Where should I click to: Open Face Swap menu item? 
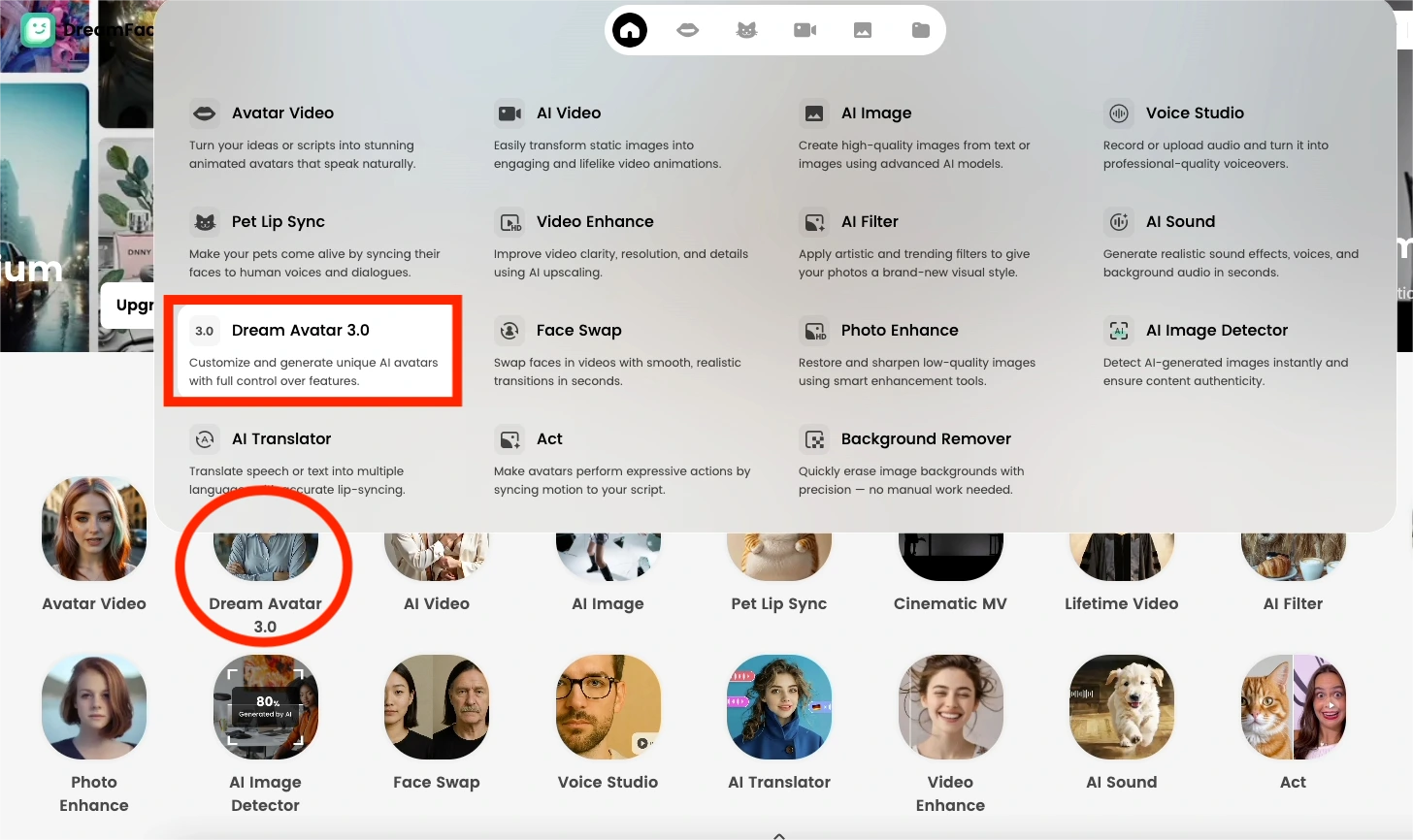pos(578,331)
